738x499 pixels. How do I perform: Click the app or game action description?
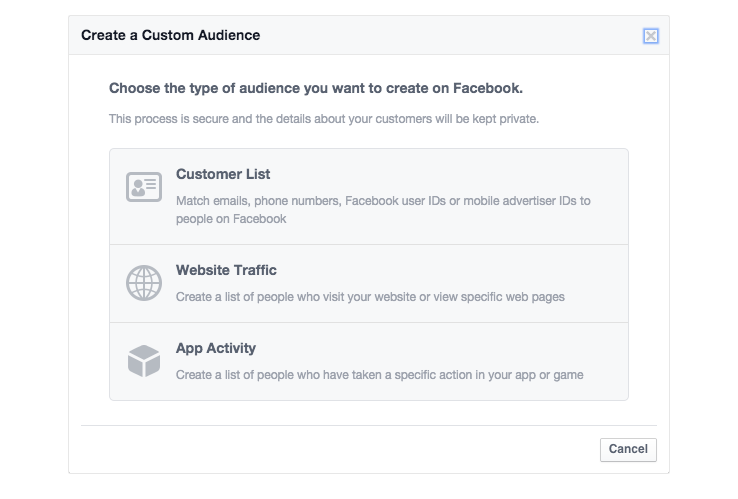click(380, 375)
